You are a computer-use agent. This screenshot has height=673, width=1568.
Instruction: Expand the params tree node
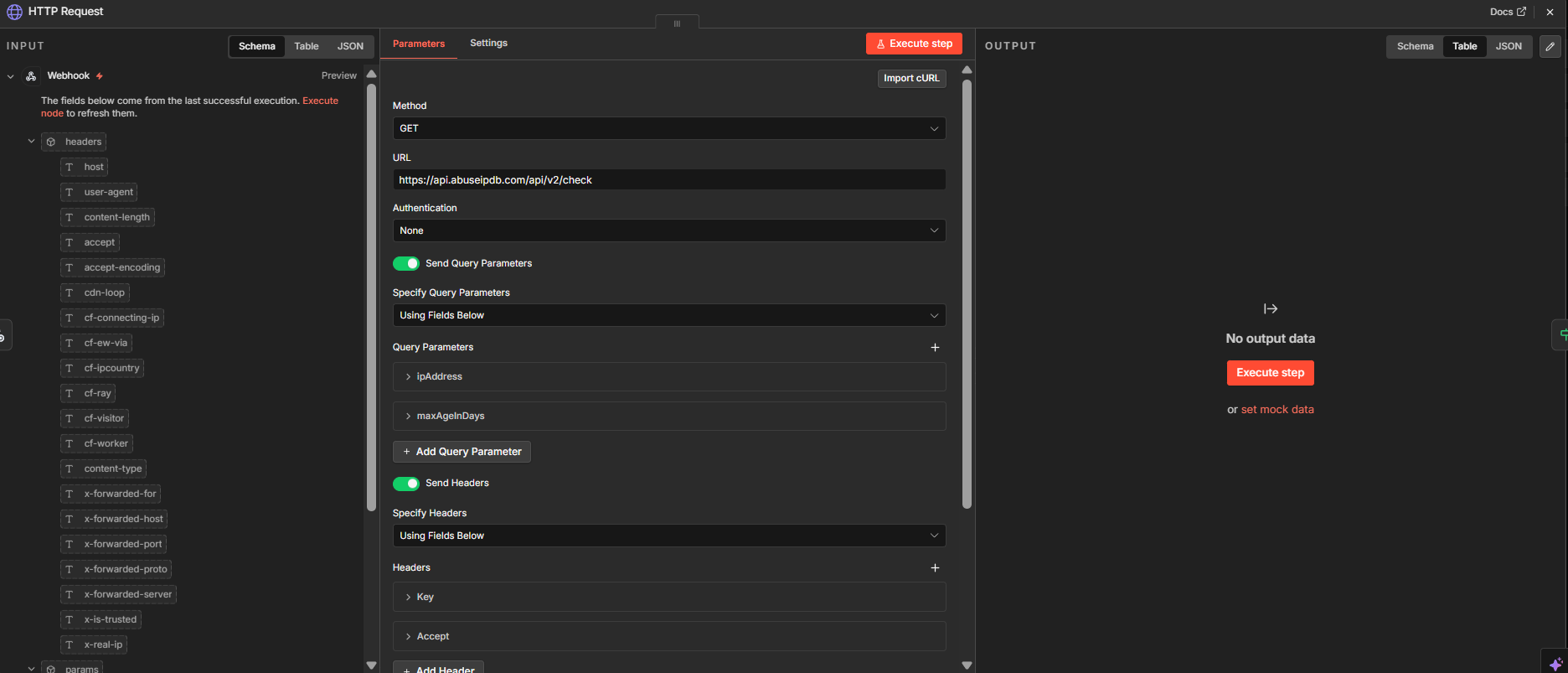[x=31, y=669]
